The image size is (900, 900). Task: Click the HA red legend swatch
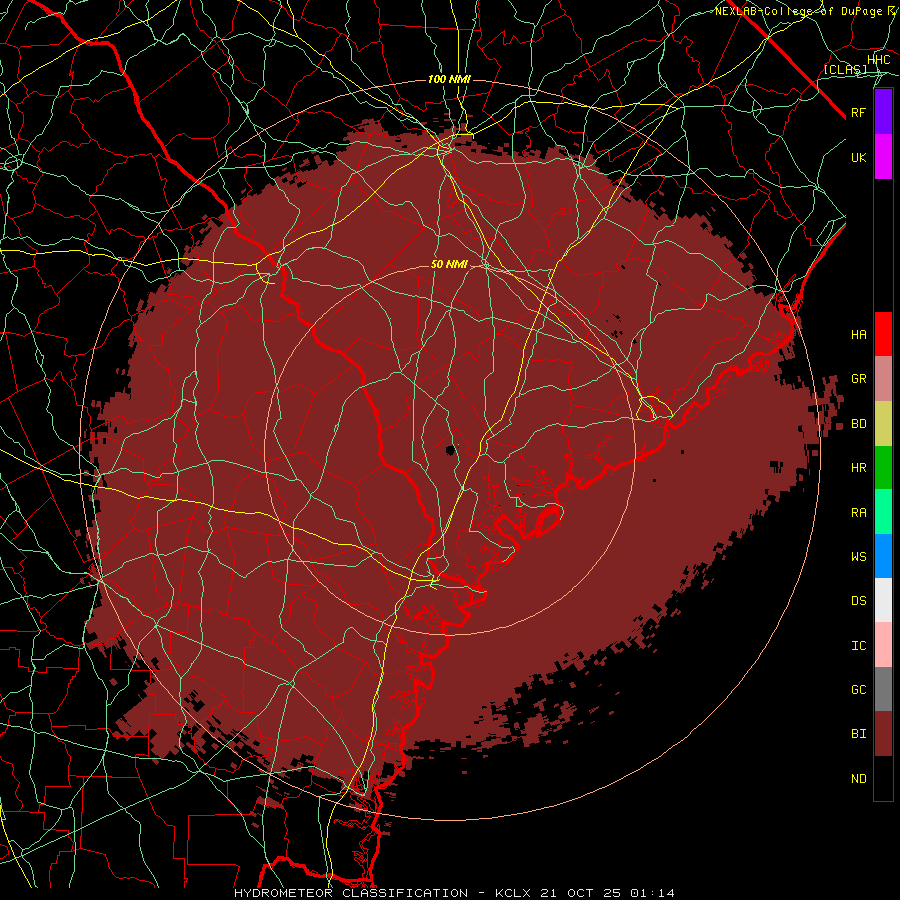883,334
